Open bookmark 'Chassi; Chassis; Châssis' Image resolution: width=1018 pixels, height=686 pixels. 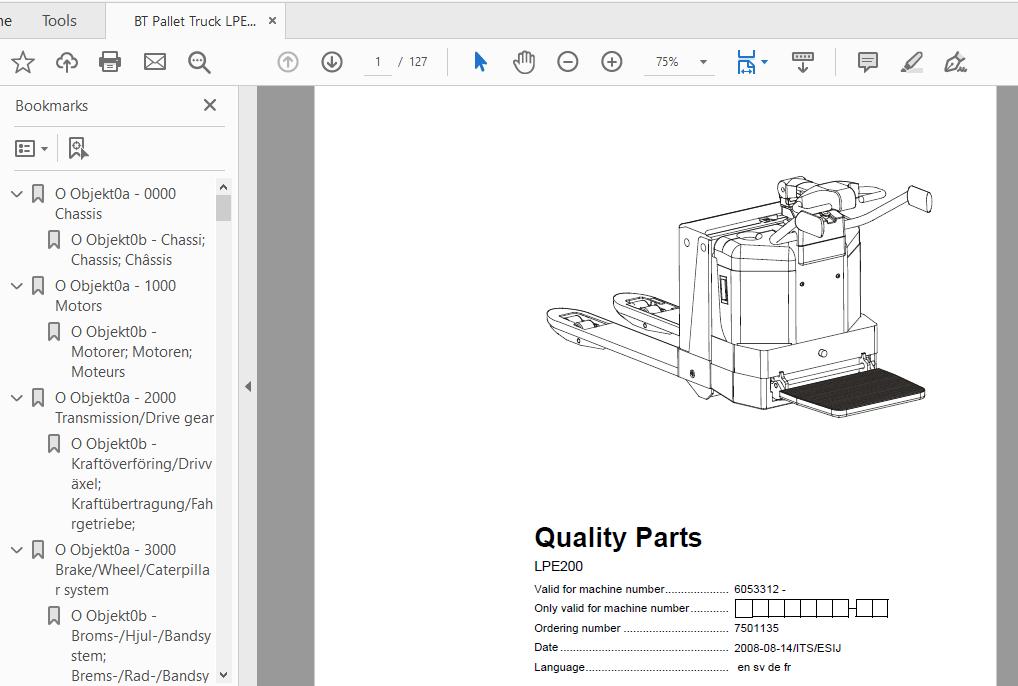[x=138, y=250]
